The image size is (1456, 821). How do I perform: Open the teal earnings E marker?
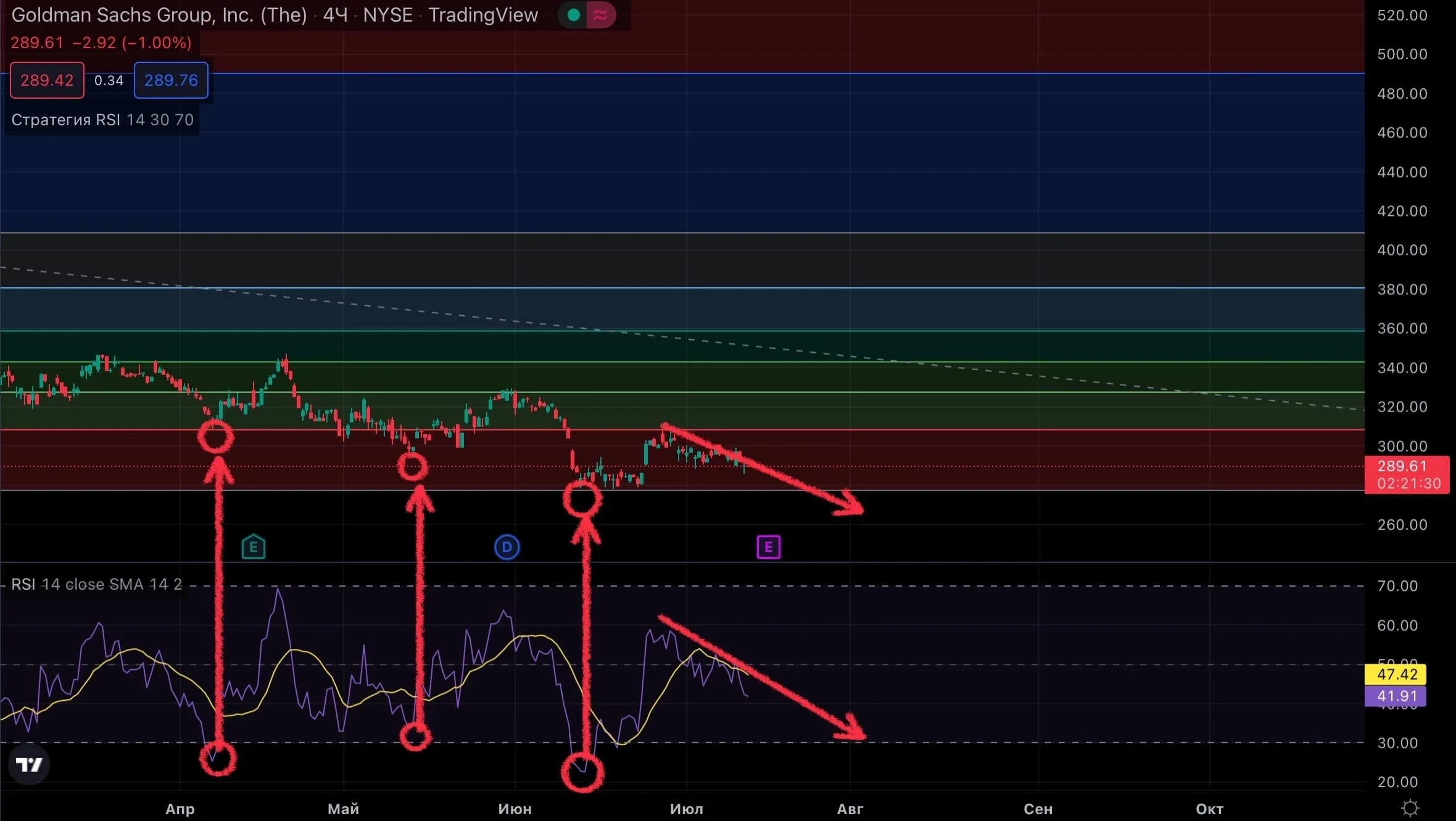[254, 547]
